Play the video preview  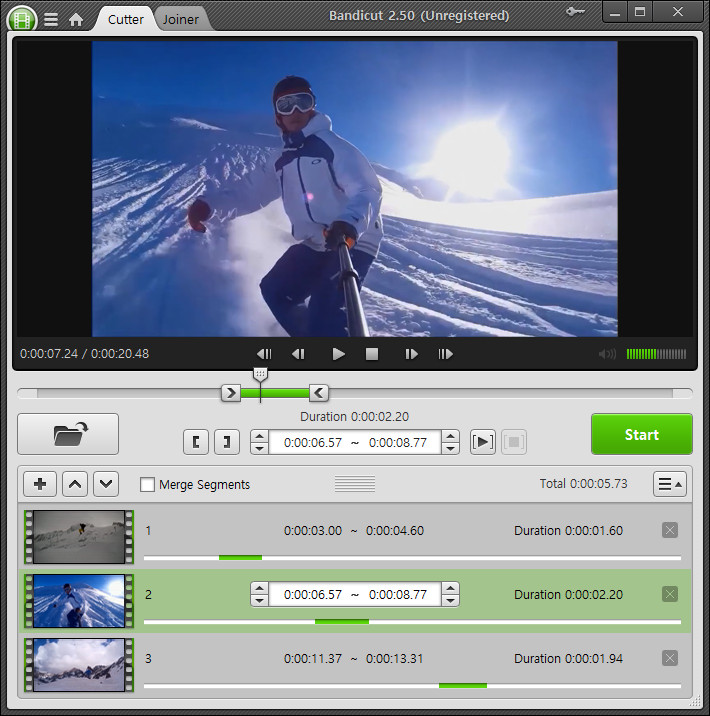pos(338,354)
